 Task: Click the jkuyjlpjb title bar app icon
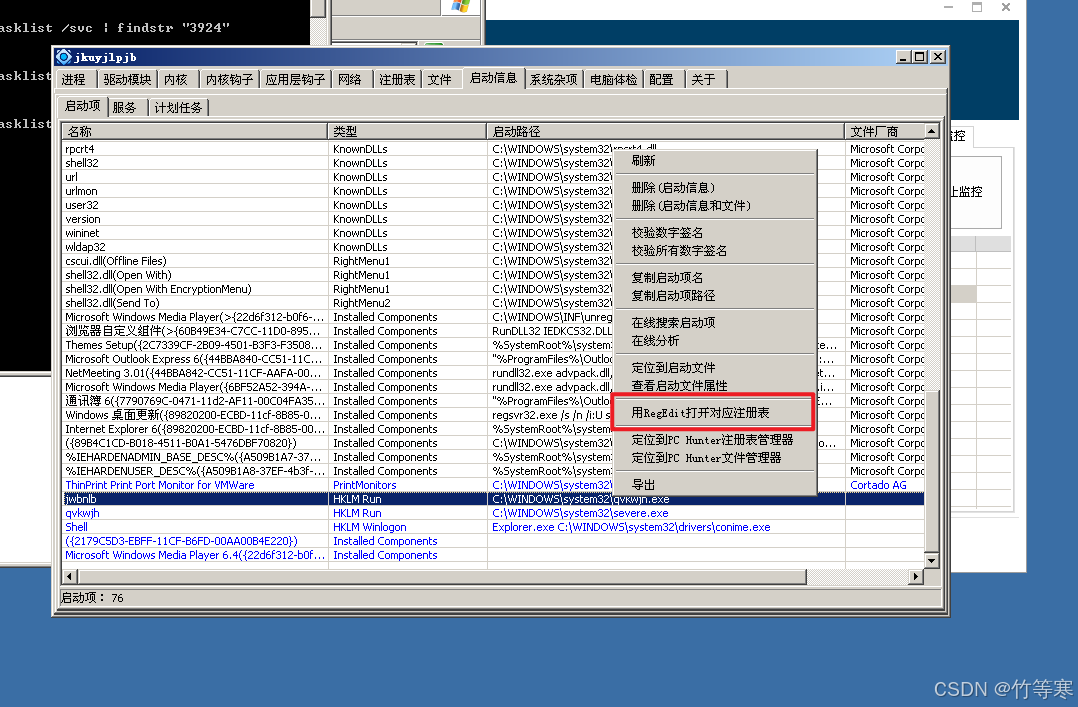click(64, 57)
